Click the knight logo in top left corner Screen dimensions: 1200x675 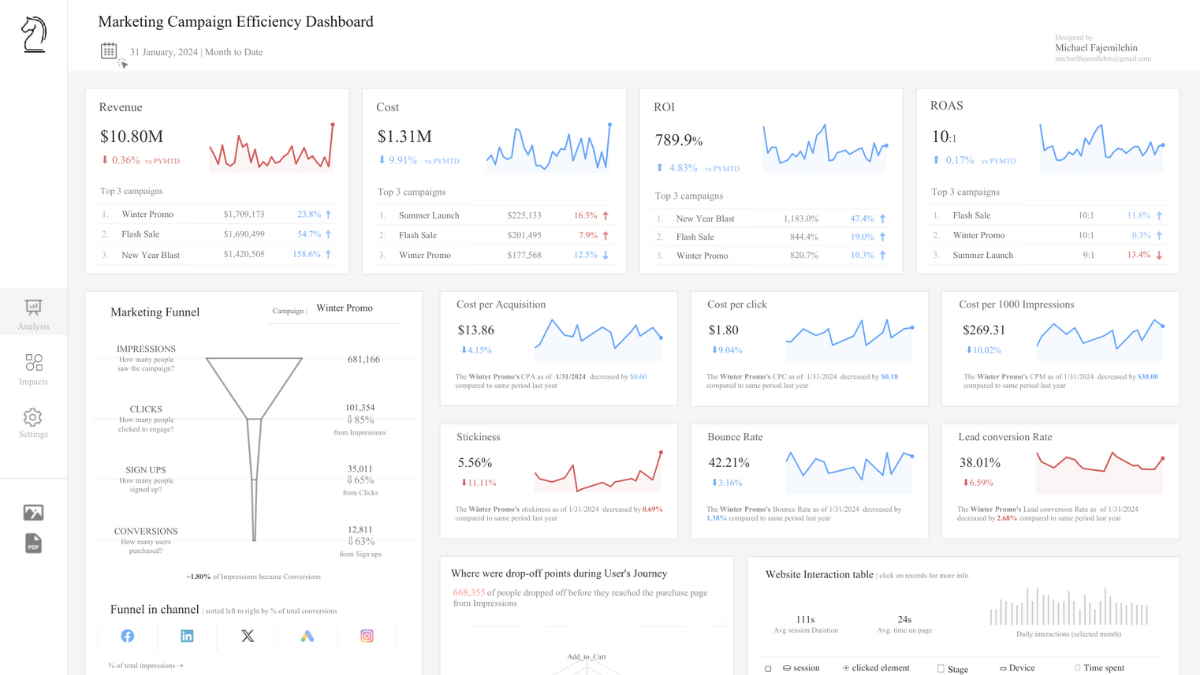coord(33,33)
